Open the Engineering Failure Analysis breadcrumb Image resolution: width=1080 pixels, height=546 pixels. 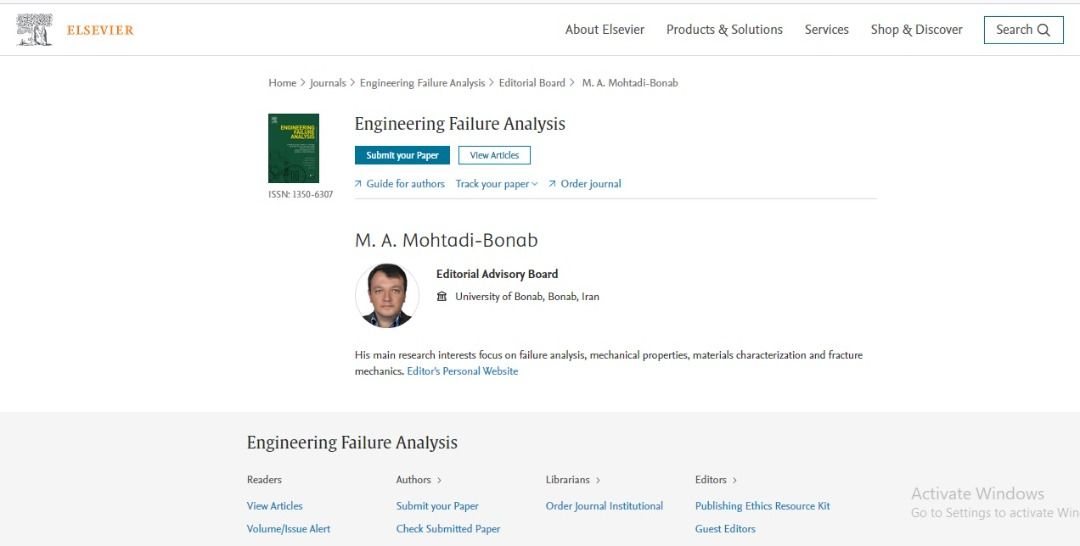[x=422, y=83]
